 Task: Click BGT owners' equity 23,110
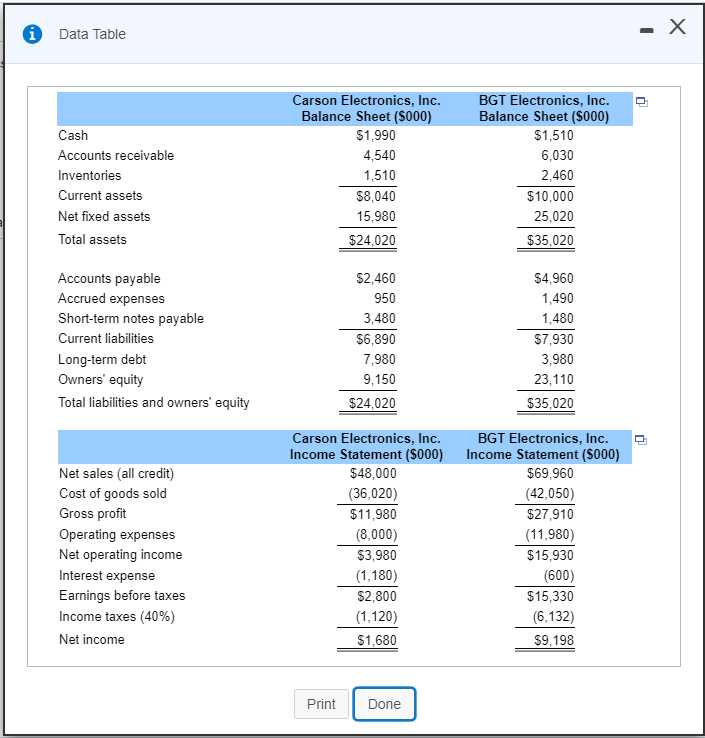554,379
